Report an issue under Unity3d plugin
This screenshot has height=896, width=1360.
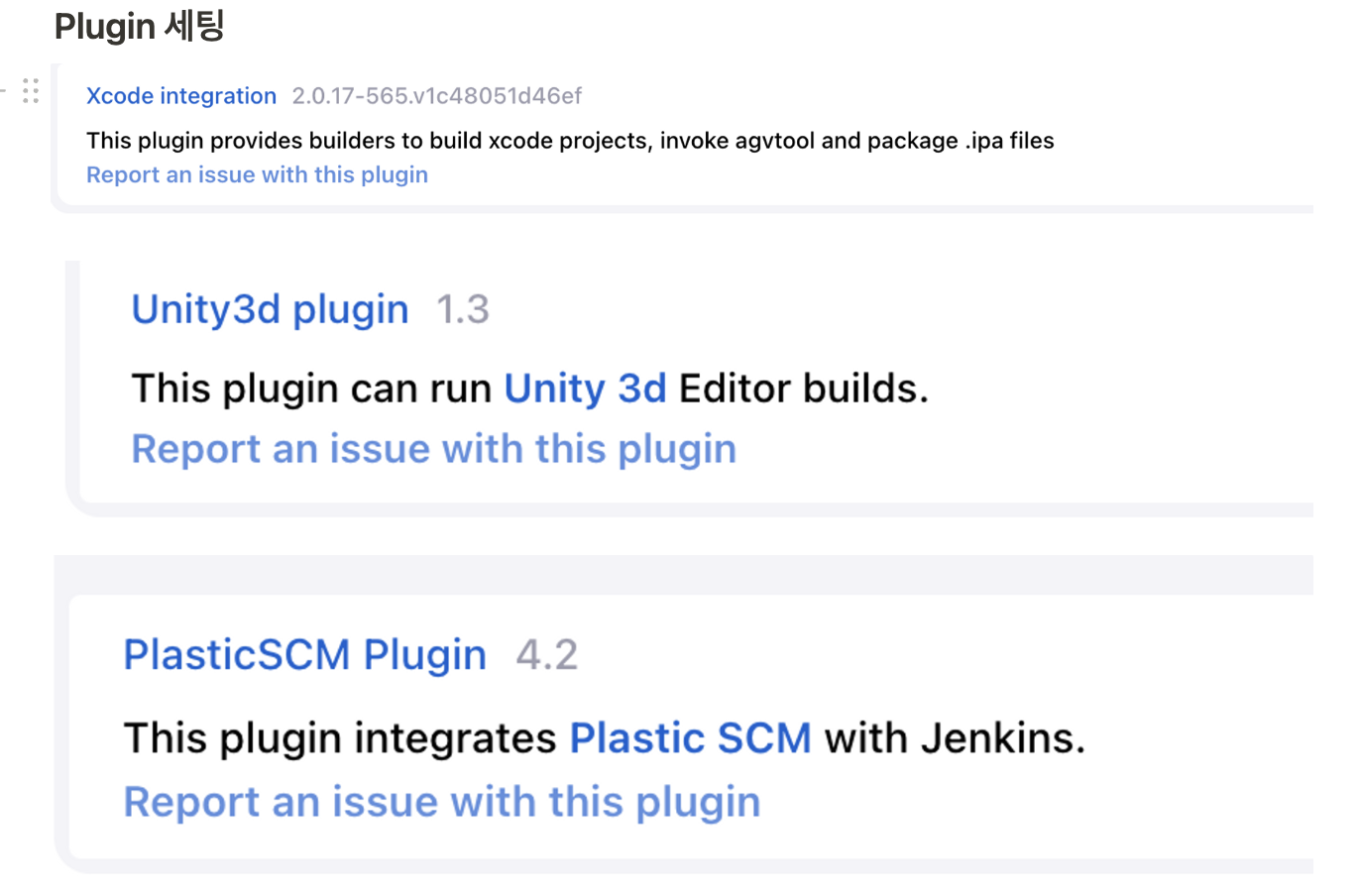coord(434,449)
